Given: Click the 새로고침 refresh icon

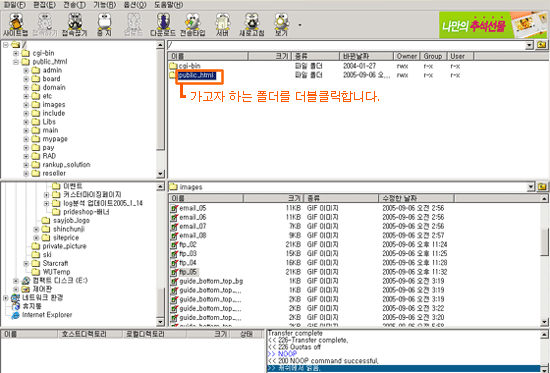Looking at the screenshot, I should 251,25.
